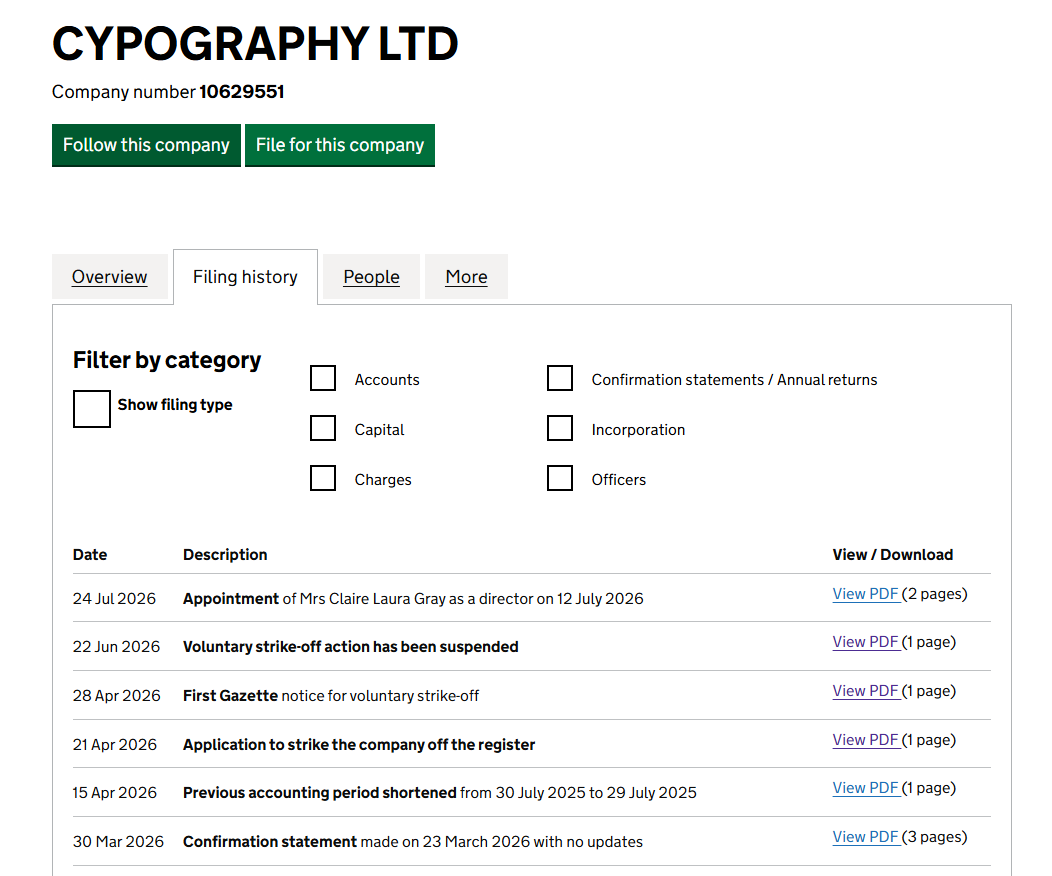
Task: Open the More tab
Action: click(466, 276)
